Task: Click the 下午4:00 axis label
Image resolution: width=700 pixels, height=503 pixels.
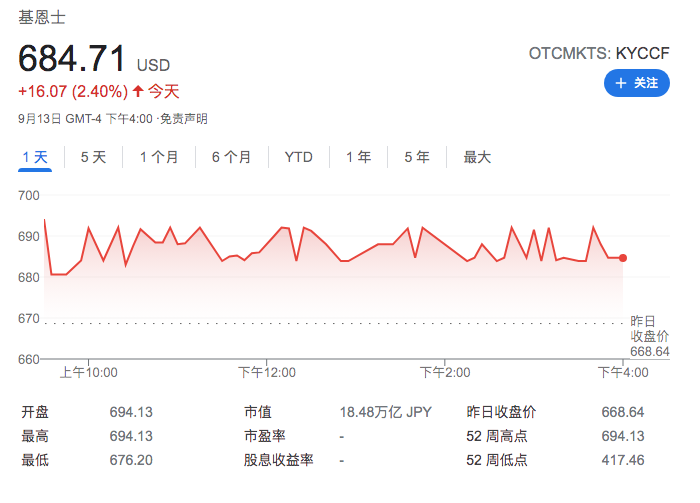Action: pyautogui.click(x=623, y=372)
